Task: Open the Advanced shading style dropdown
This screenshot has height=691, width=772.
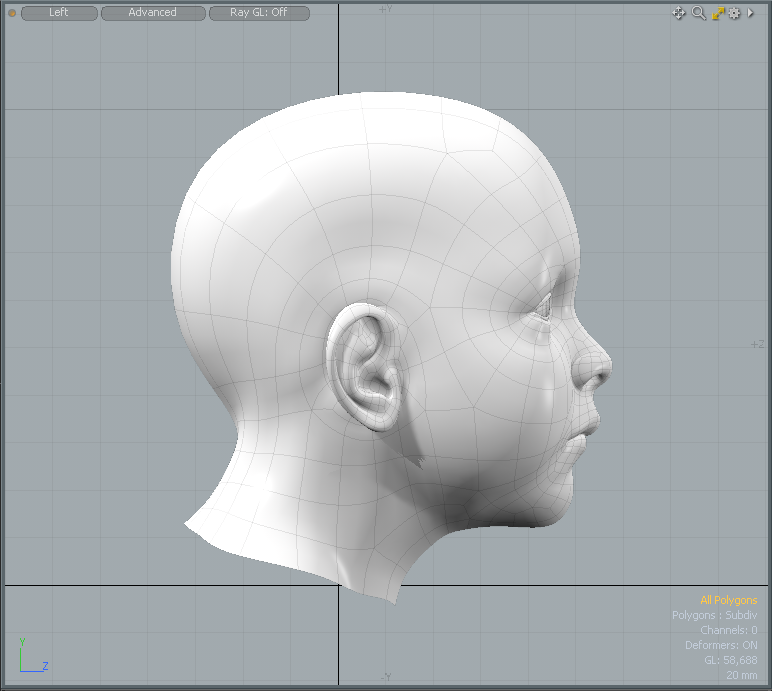Action: tap(153, 13)
